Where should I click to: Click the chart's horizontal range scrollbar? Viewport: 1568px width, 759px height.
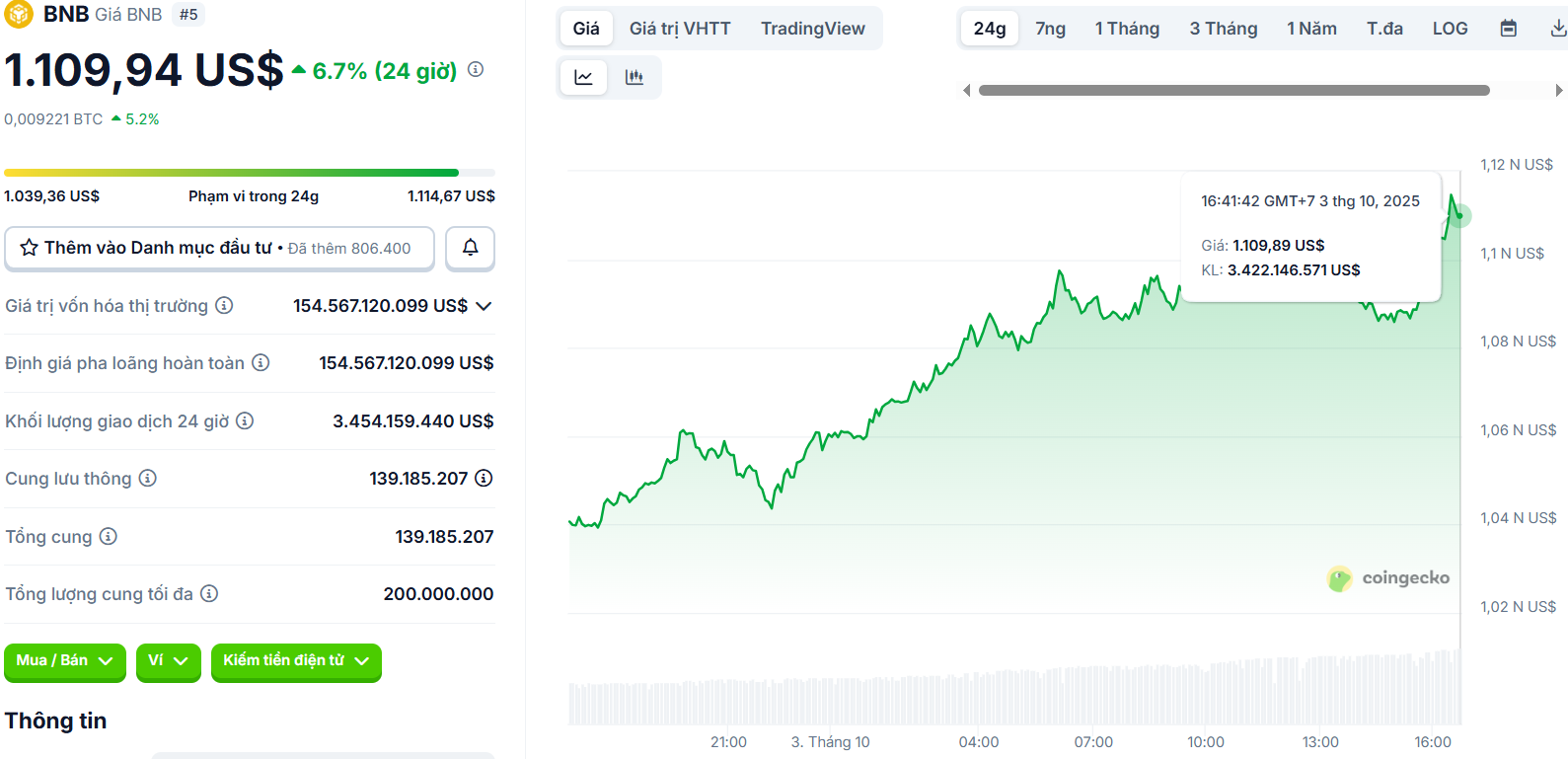point(1233,90)
